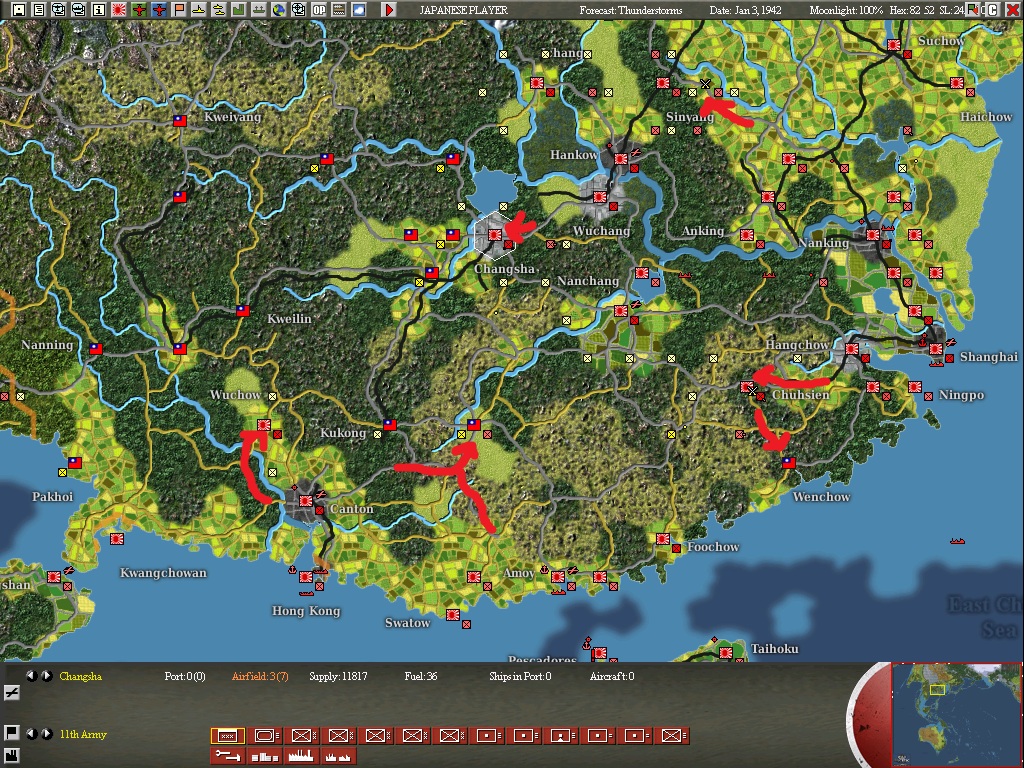Select the Chinese flag at Wenchow

coord(789,462)
